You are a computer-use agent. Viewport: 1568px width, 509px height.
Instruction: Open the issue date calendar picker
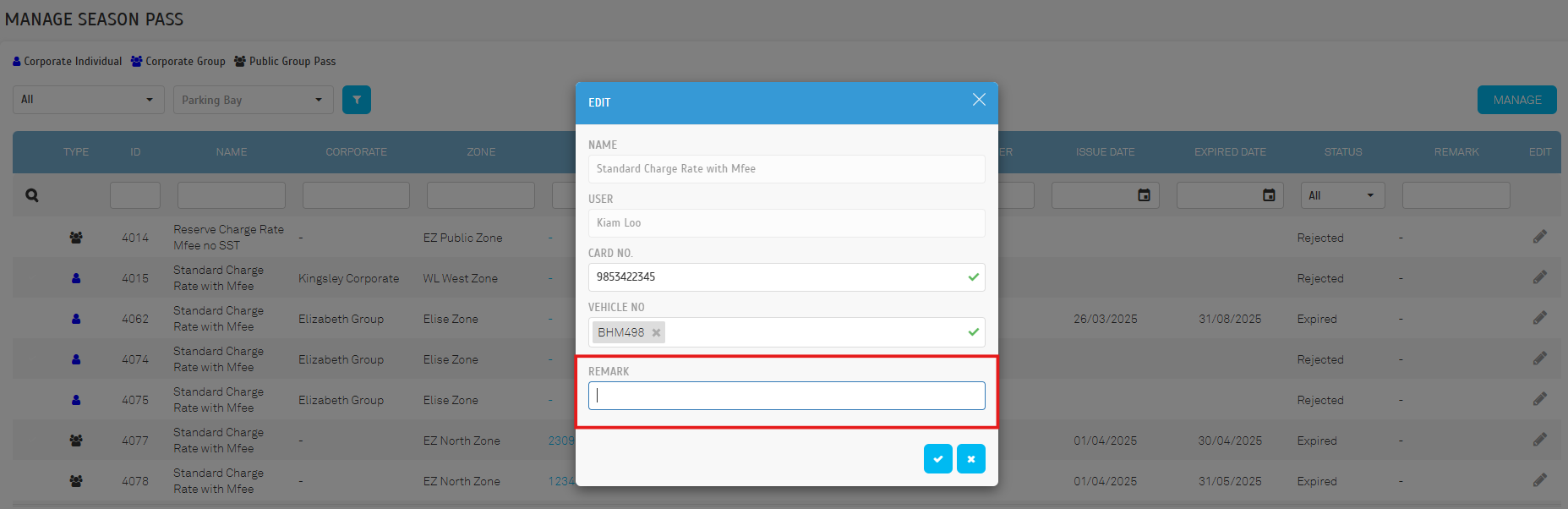point(1144,195)
